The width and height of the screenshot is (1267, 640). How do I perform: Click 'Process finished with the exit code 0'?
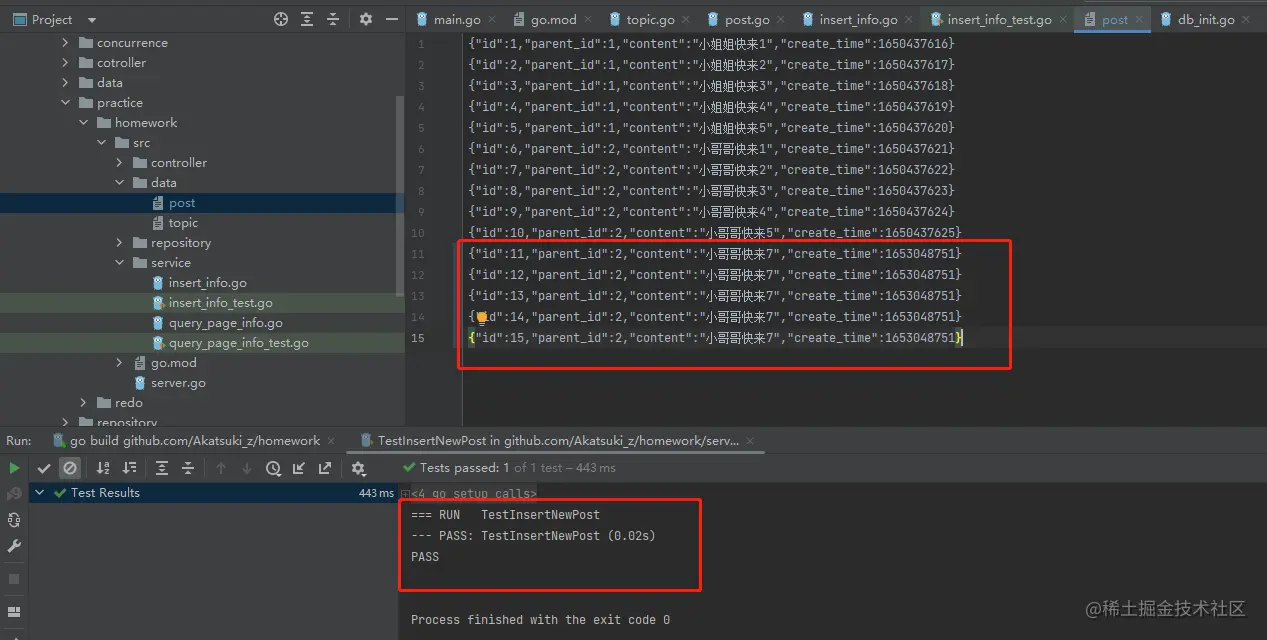coord(540,620)
